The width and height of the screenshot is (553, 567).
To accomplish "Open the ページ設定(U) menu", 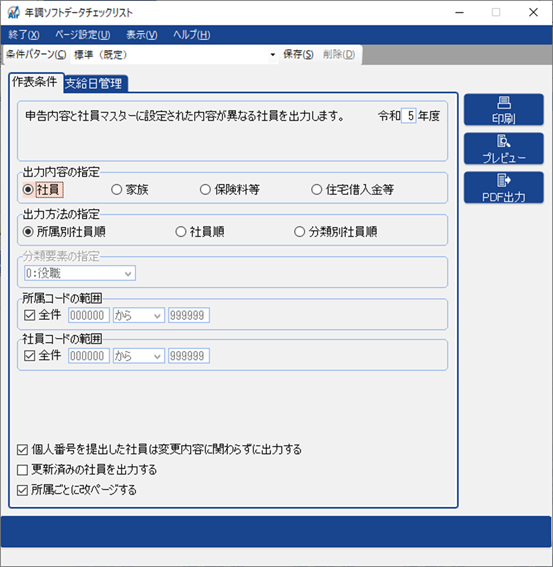I will (82, 35).
